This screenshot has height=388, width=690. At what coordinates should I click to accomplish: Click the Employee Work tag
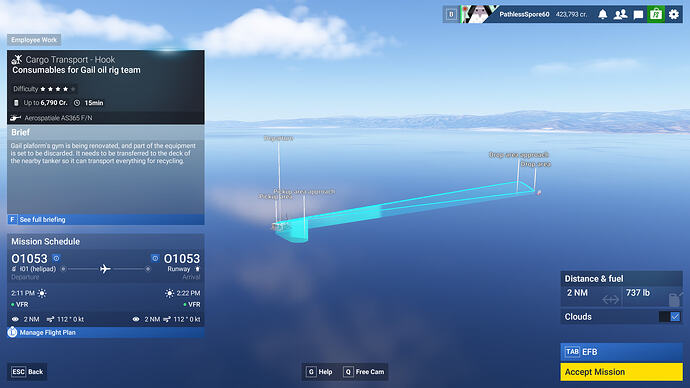click(34, 40)
